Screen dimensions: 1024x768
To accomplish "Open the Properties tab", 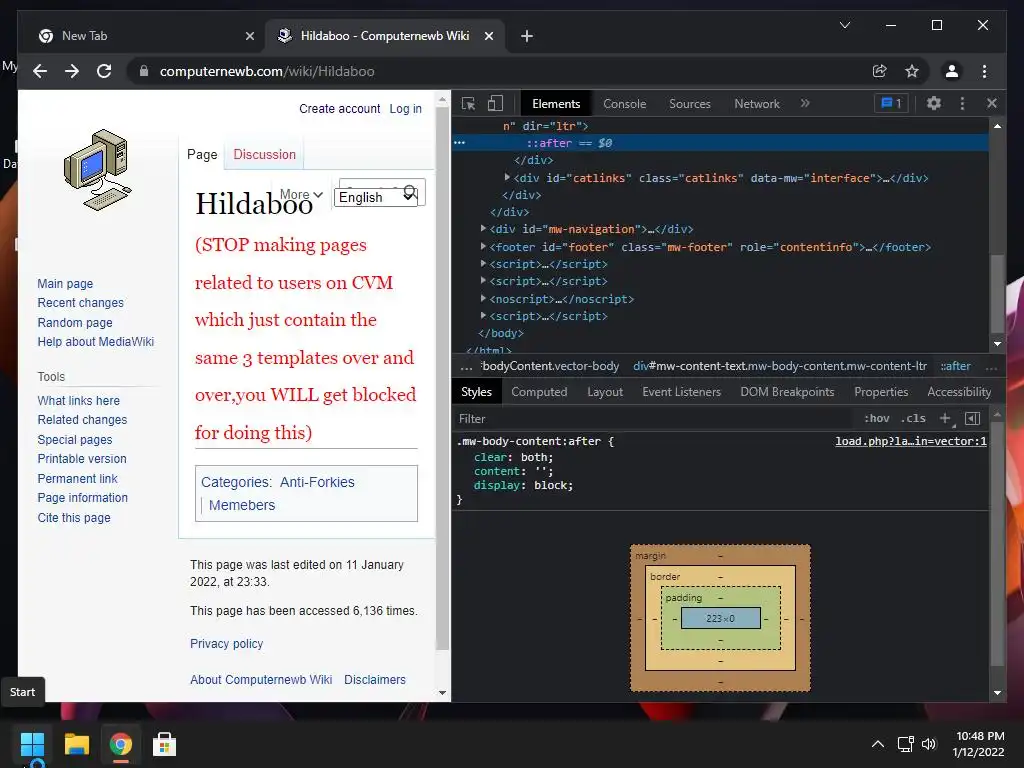I will tap(881, 392).
